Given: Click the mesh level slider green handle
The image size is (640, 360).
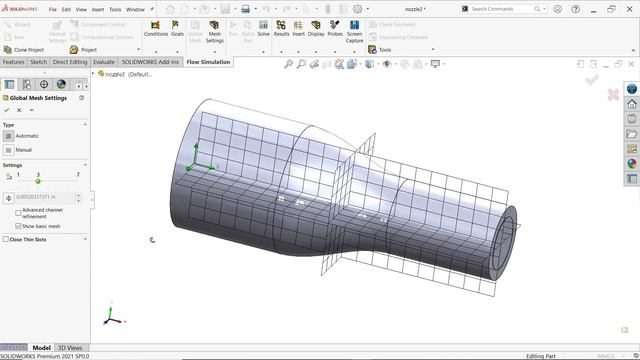Looking at the screenshot, I should (38, 181).
